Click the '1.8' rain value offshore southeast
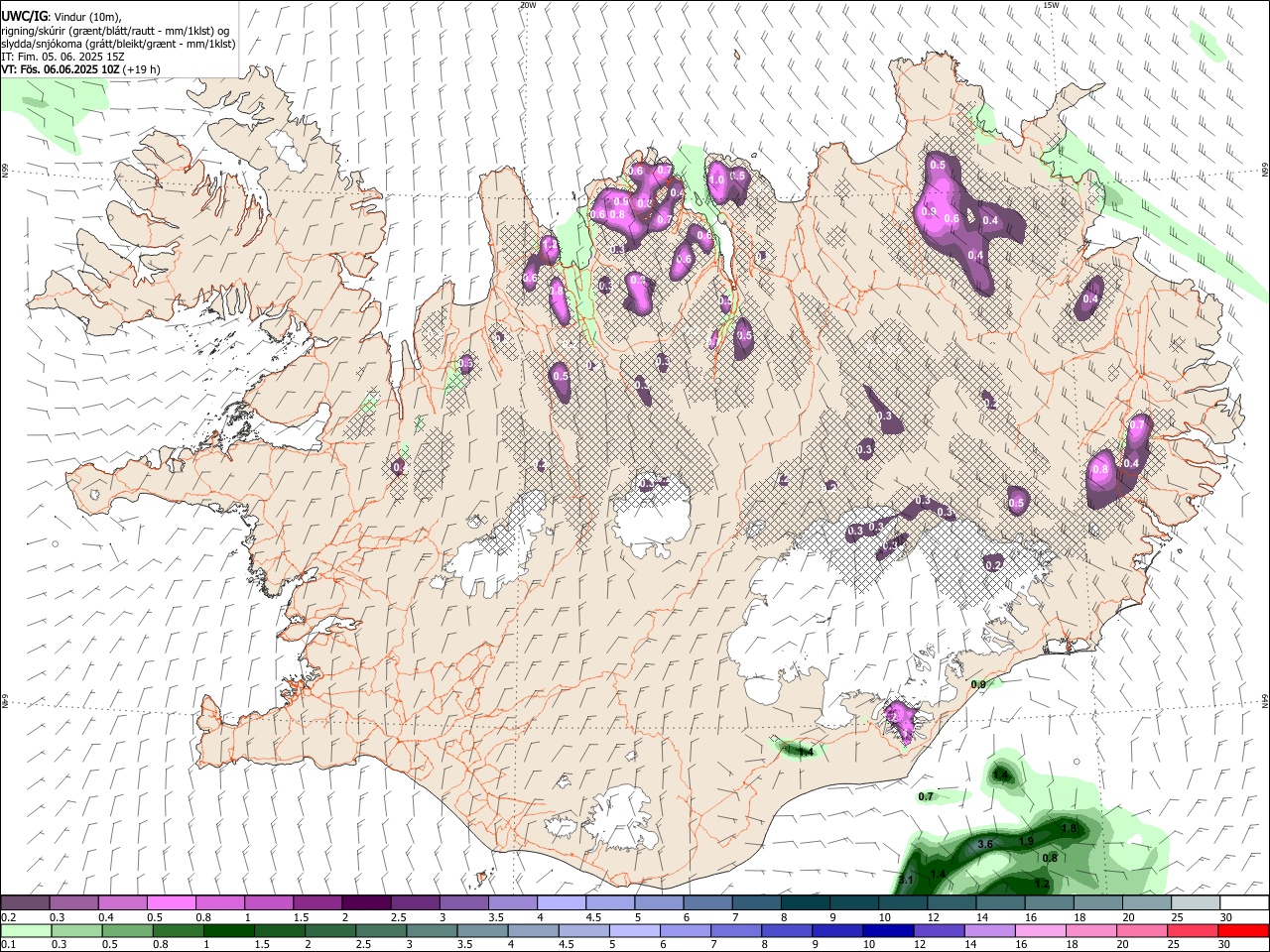The height and width of the screenshot is (952, 1270). [x=1070, y=828]
